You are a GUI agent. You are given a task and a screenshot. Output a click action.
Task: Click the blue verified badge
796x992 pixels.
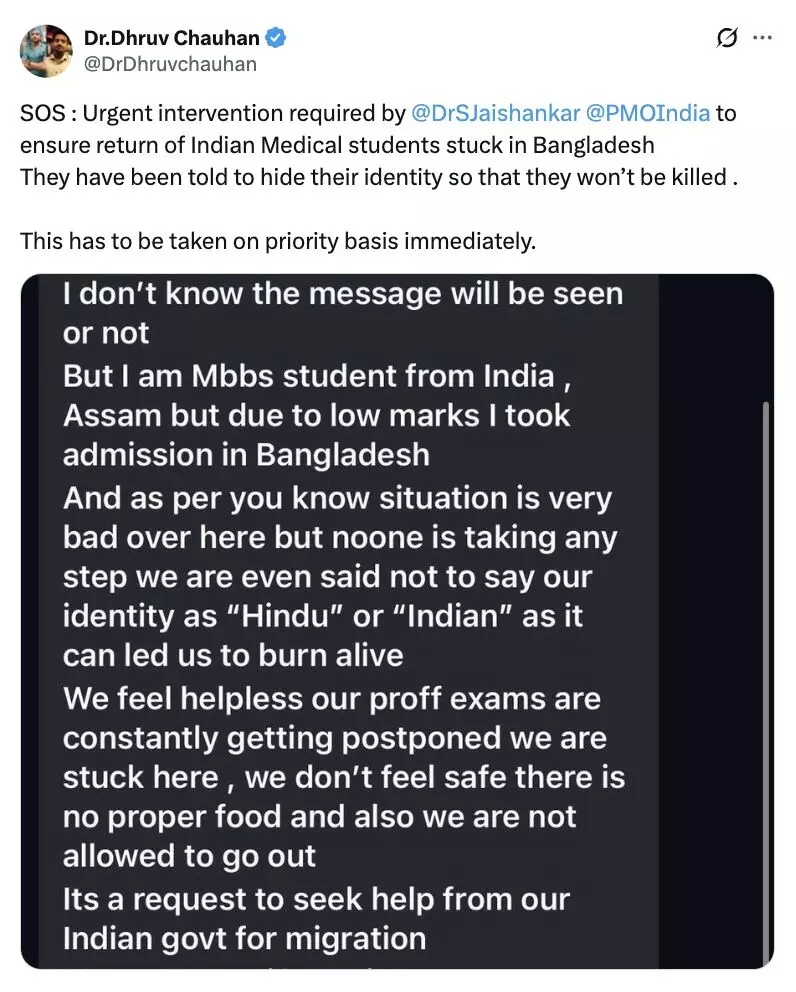276,39
